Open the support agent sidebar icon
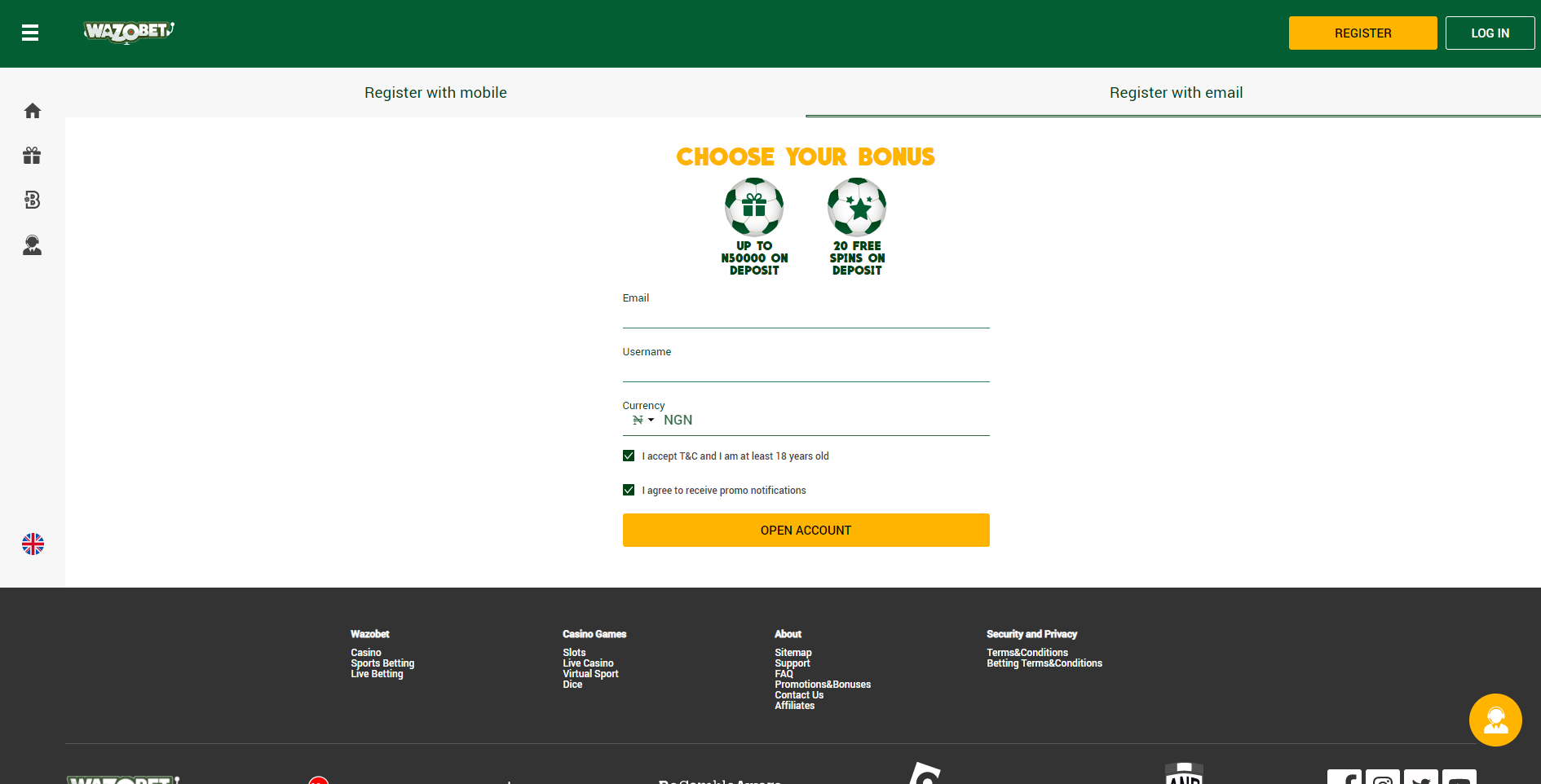Screen dimensions: 1541x784 [32, 244]
